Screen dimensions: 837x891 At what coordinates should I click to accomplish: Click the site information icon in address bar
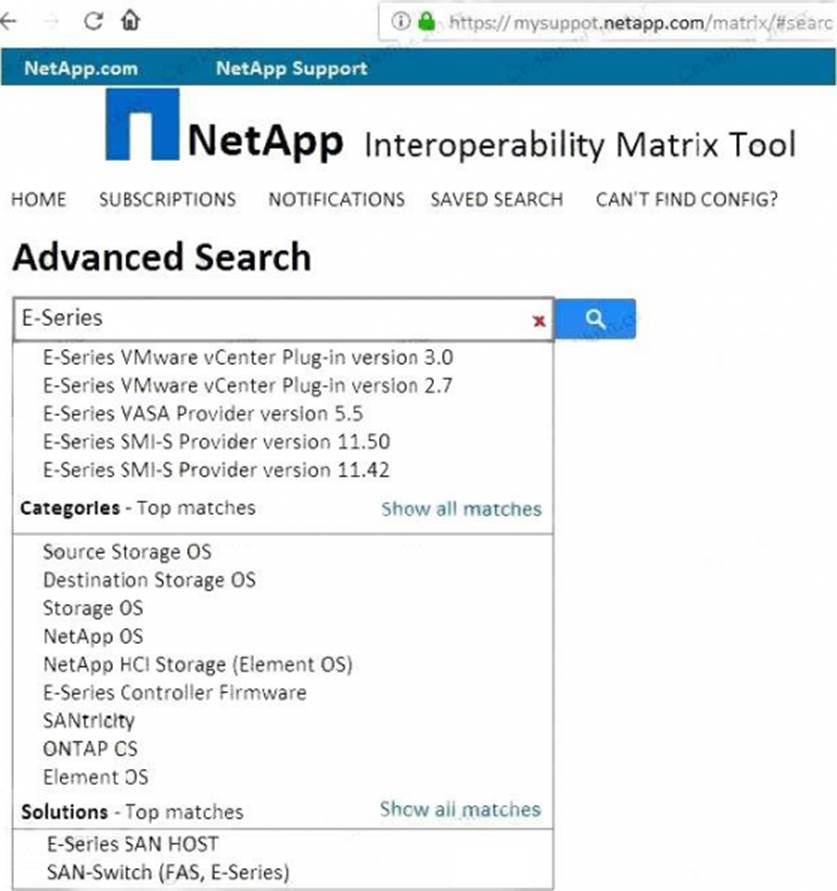point(400,21)
